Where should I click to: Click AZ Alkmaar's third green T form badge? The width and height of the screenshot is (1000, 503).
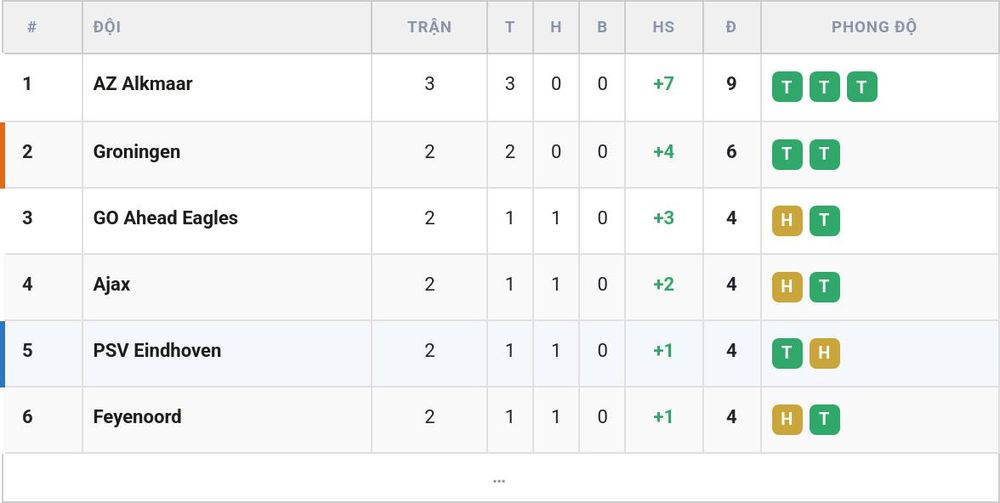tap(862, 87)
